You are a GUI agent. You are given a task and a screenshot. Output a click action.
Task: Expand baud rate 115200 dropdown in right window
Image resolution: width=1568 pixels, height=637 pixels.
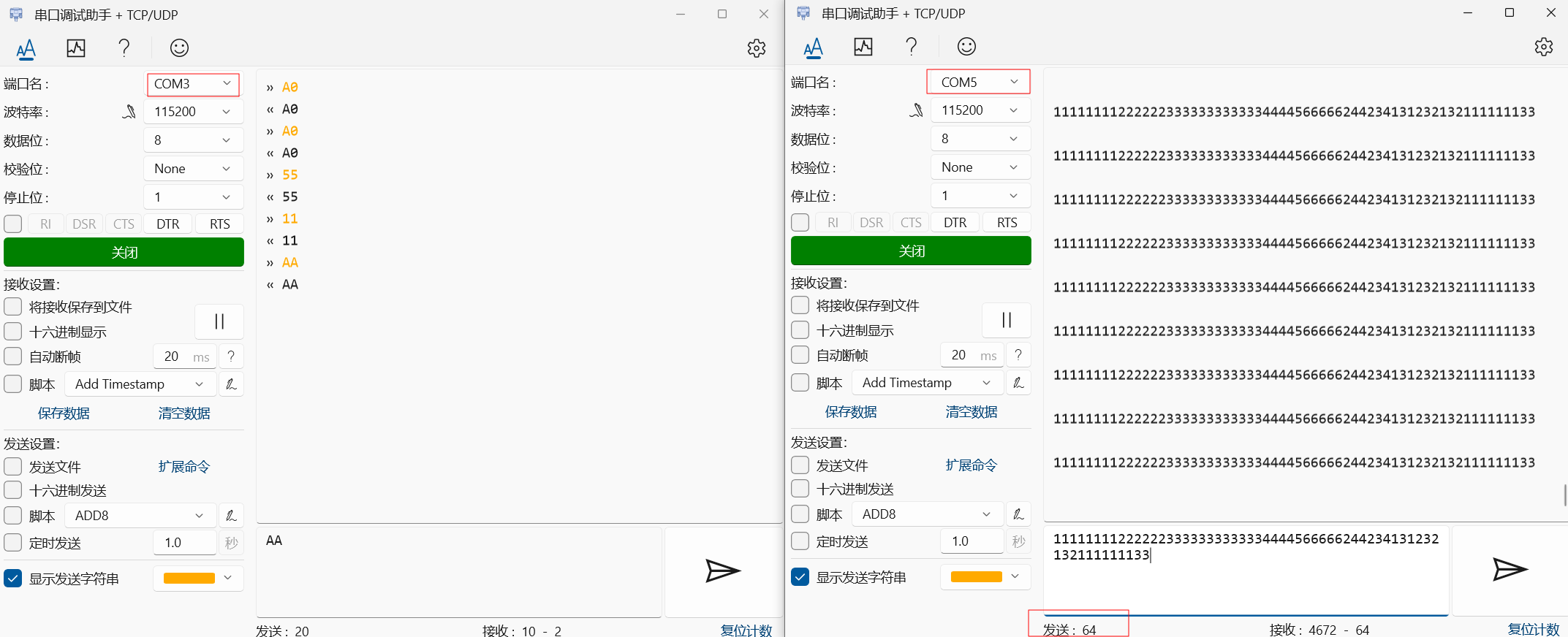pos(981,110)
